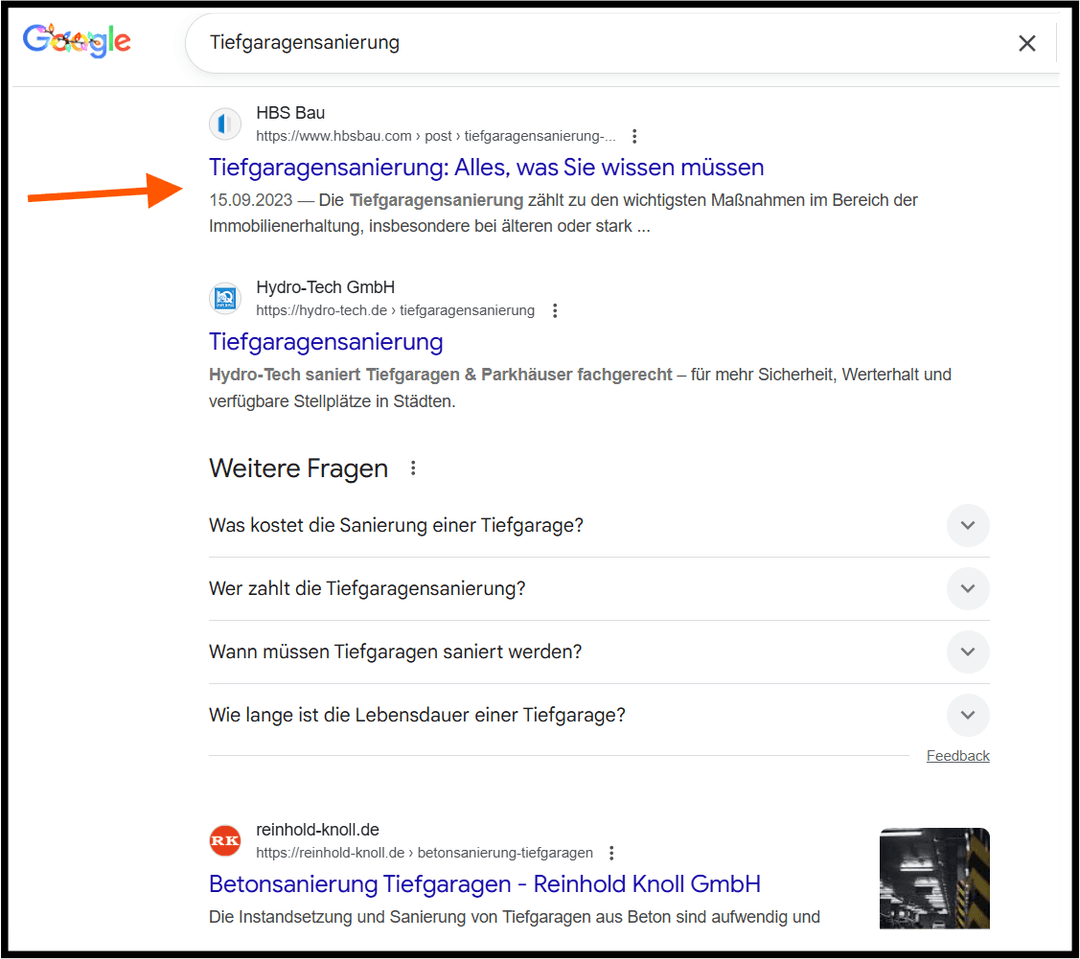Click the parking garage thumbnail image
Image resolution: width=1080 pixels, height=959 pixels.
[934, 879]
